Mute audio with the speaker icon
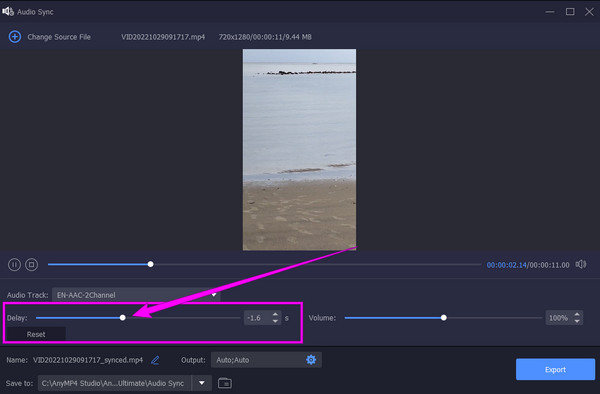This screenshot has height=394, width=600. (580, 264)
